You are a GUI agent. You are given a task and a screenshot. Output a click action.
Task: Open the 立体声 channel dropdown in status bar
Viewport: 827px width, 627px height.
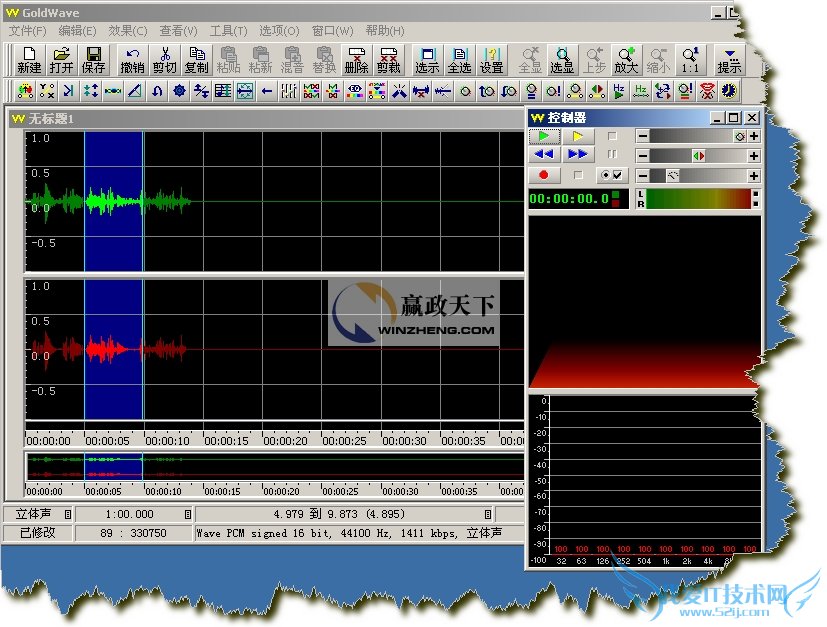[67, 514]
